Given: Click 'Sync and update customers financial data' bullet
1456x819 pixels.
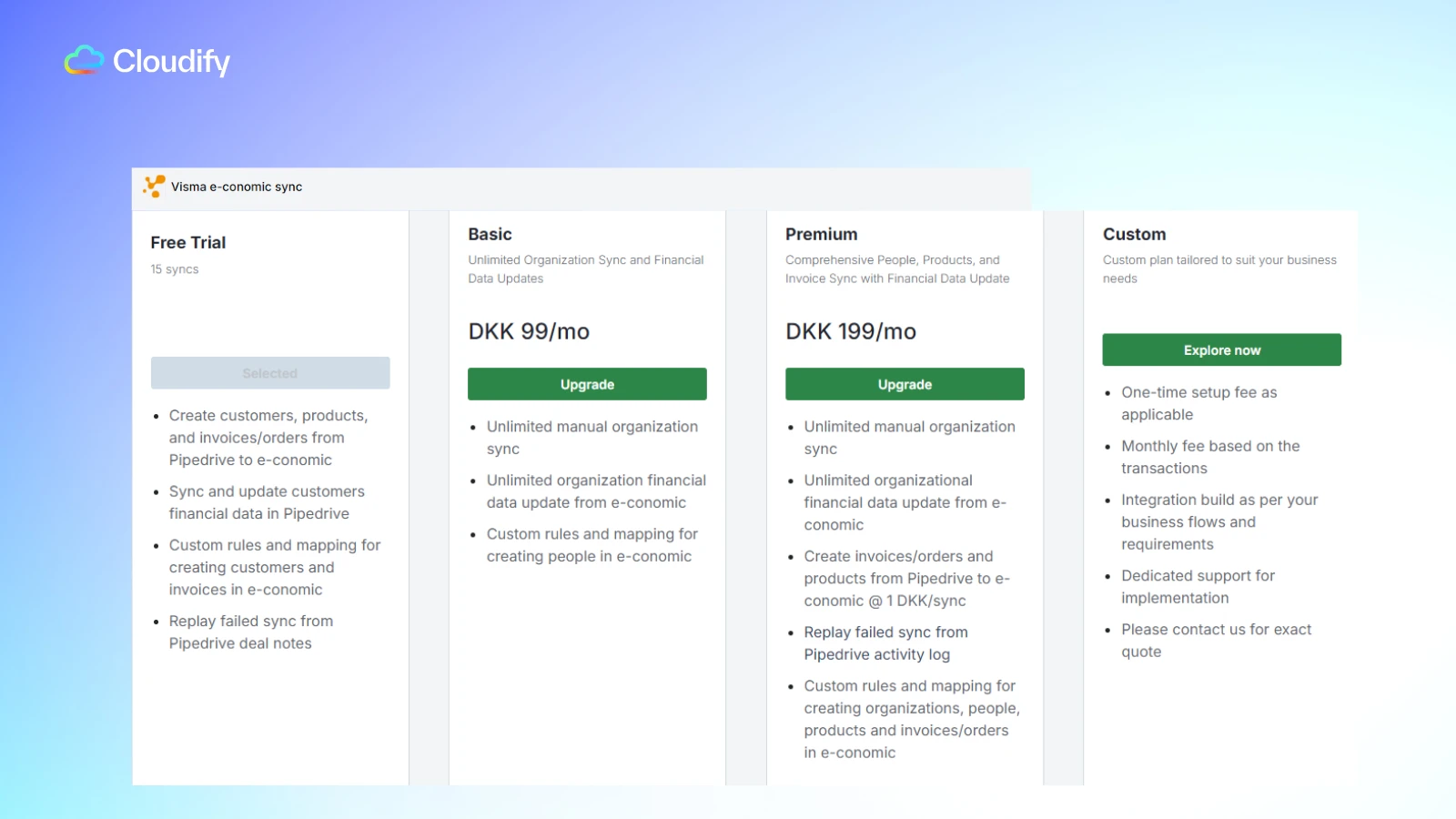Looking at the screenshot, I should coord(267,502).
